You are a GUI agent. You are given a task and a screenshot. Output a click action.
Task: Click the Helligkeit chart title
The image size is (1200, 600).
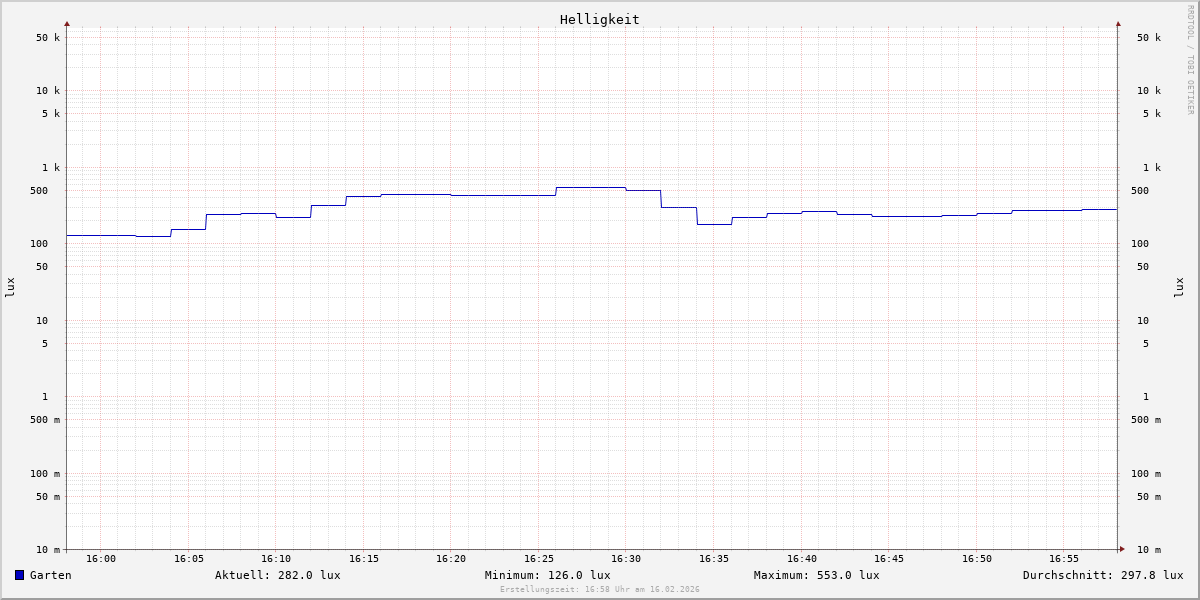pos(599,19)
